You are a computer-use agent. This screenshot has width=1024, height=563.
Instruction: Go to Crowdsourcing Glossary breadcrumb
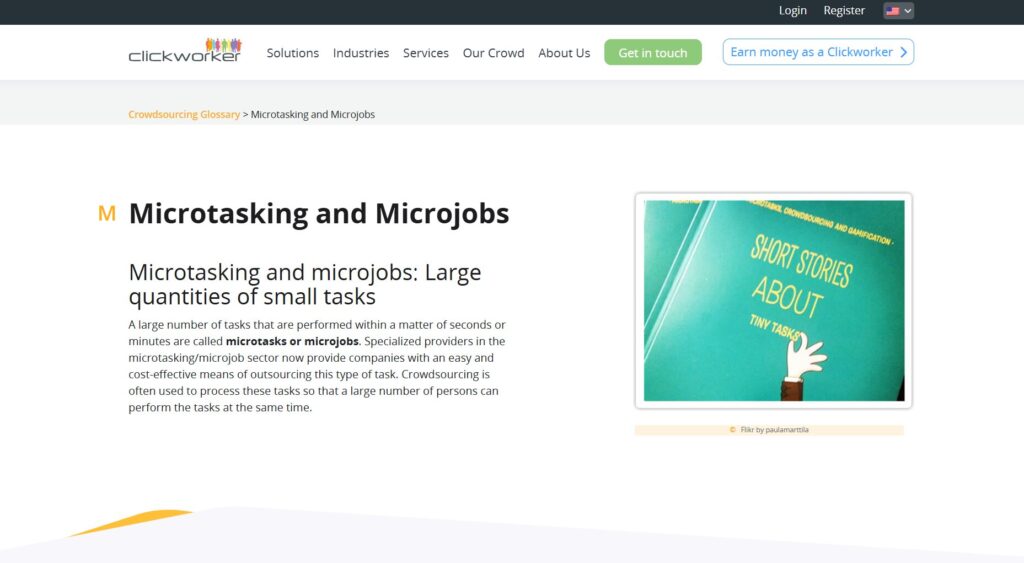(x=184, y=114)
